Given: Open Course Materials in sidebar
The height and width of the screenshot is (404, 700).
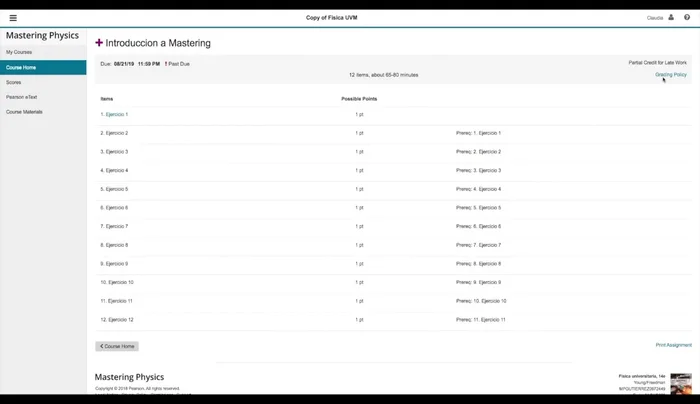Looking at the screenshot, I should (25, 112).
